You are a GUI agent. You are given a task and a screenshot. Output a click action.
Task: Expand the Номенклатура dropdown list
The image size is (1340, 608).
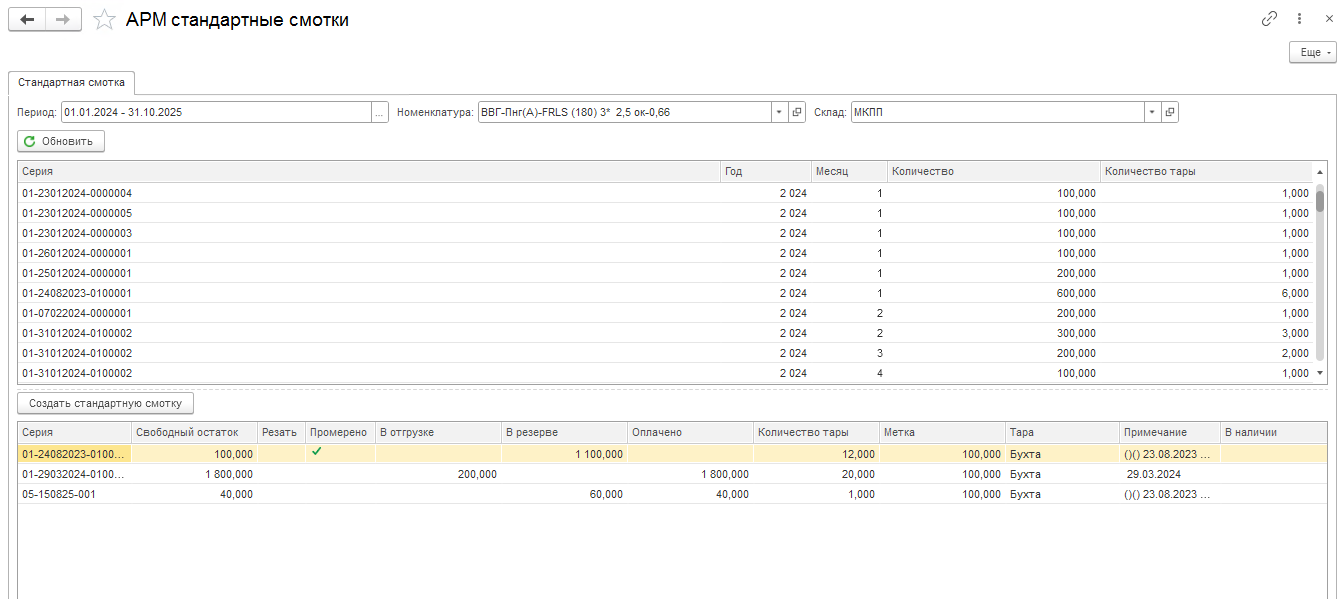[779, 113]
